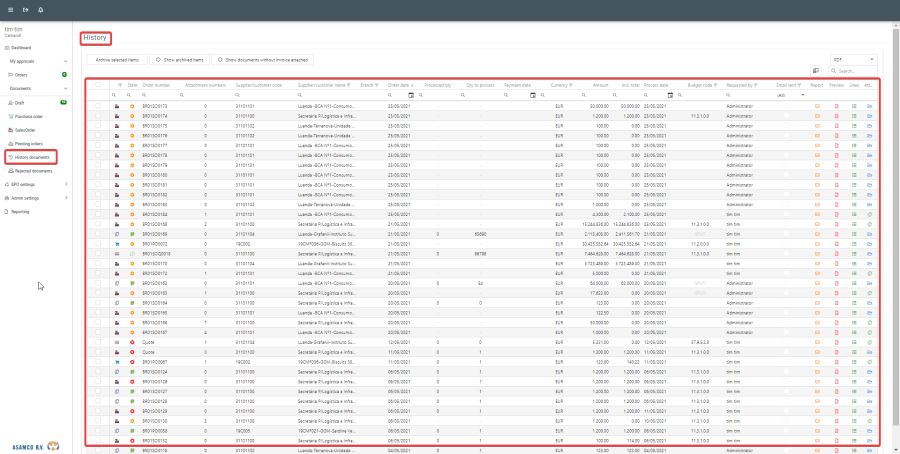Viewport: 900px width, 454px height.
Task: Select the checkbox for row BR01SO0173
Action: (x=98, y=105)
